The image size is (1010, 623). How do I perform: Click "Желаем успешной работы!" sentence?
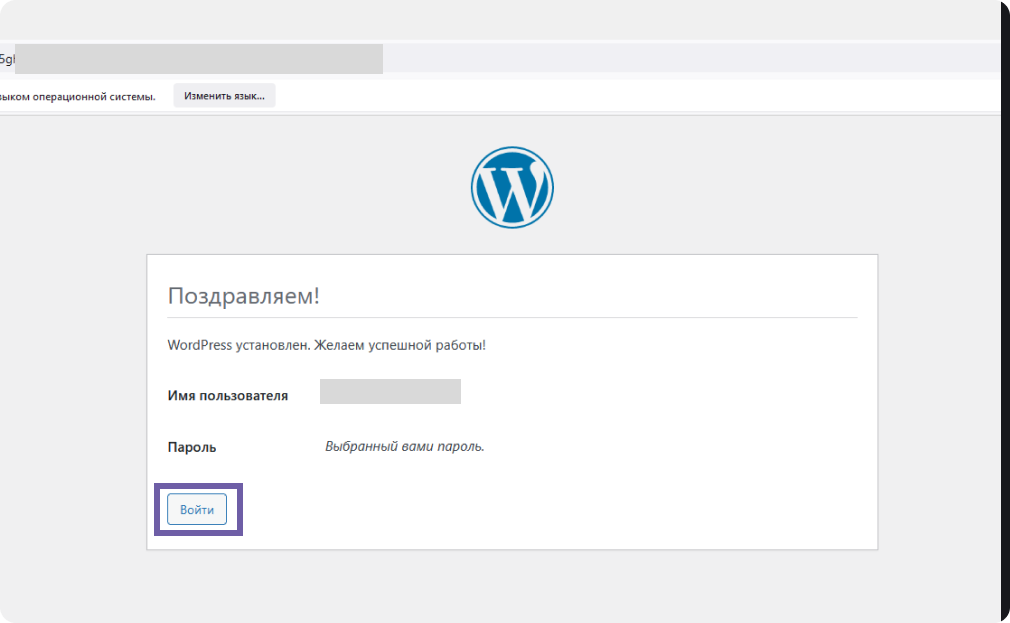(x=400, y=345)
